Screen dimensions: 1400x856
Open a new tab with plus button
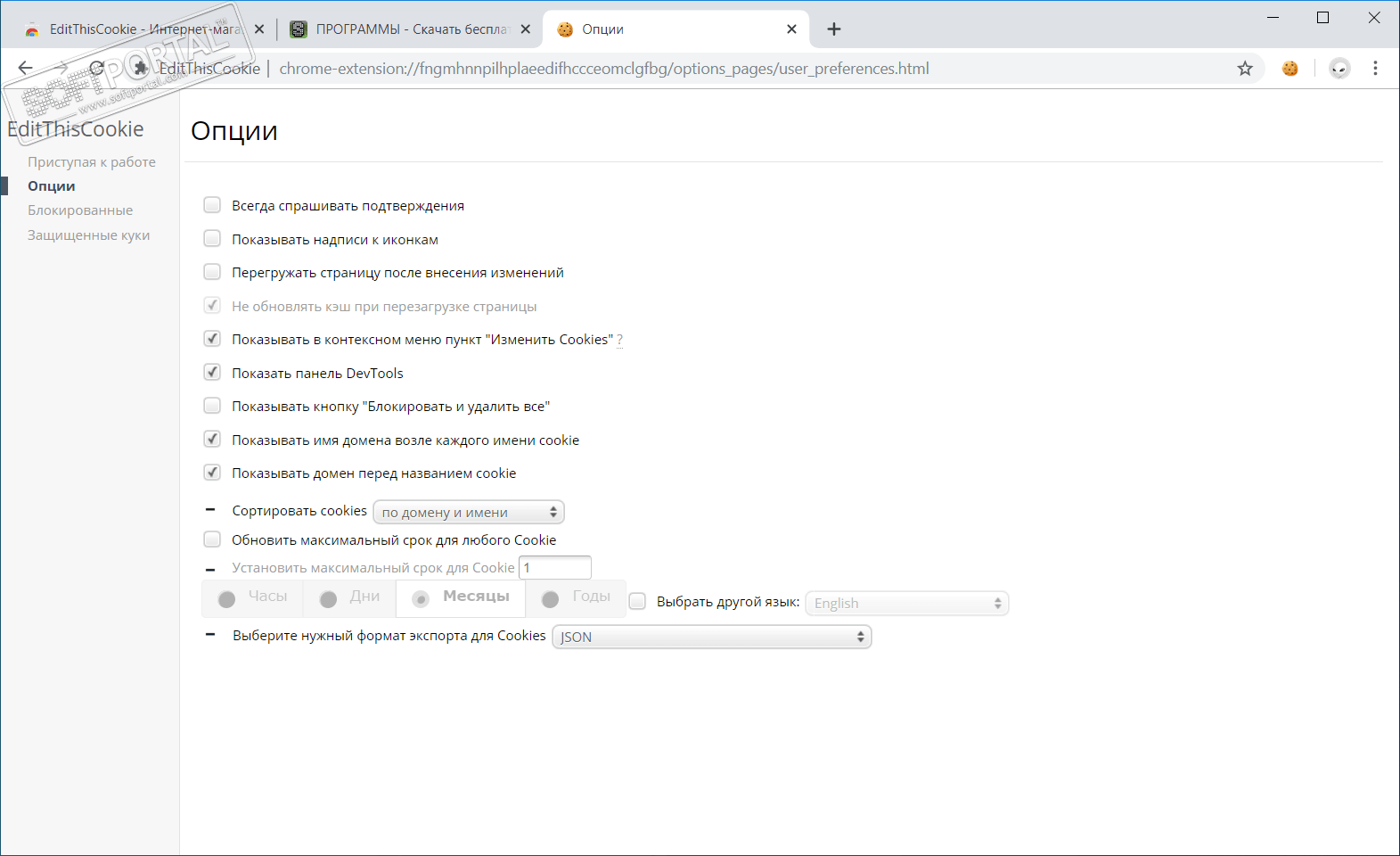(834, 29)
